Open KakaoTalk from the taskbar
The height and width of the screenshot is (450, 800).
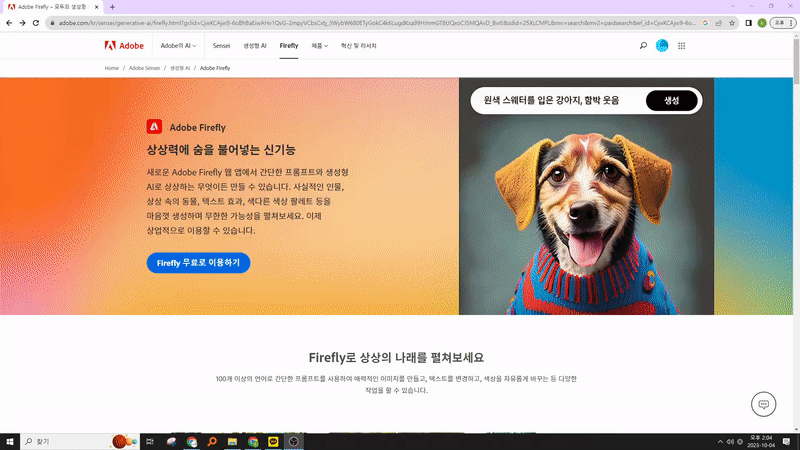[x=273, y=441]
